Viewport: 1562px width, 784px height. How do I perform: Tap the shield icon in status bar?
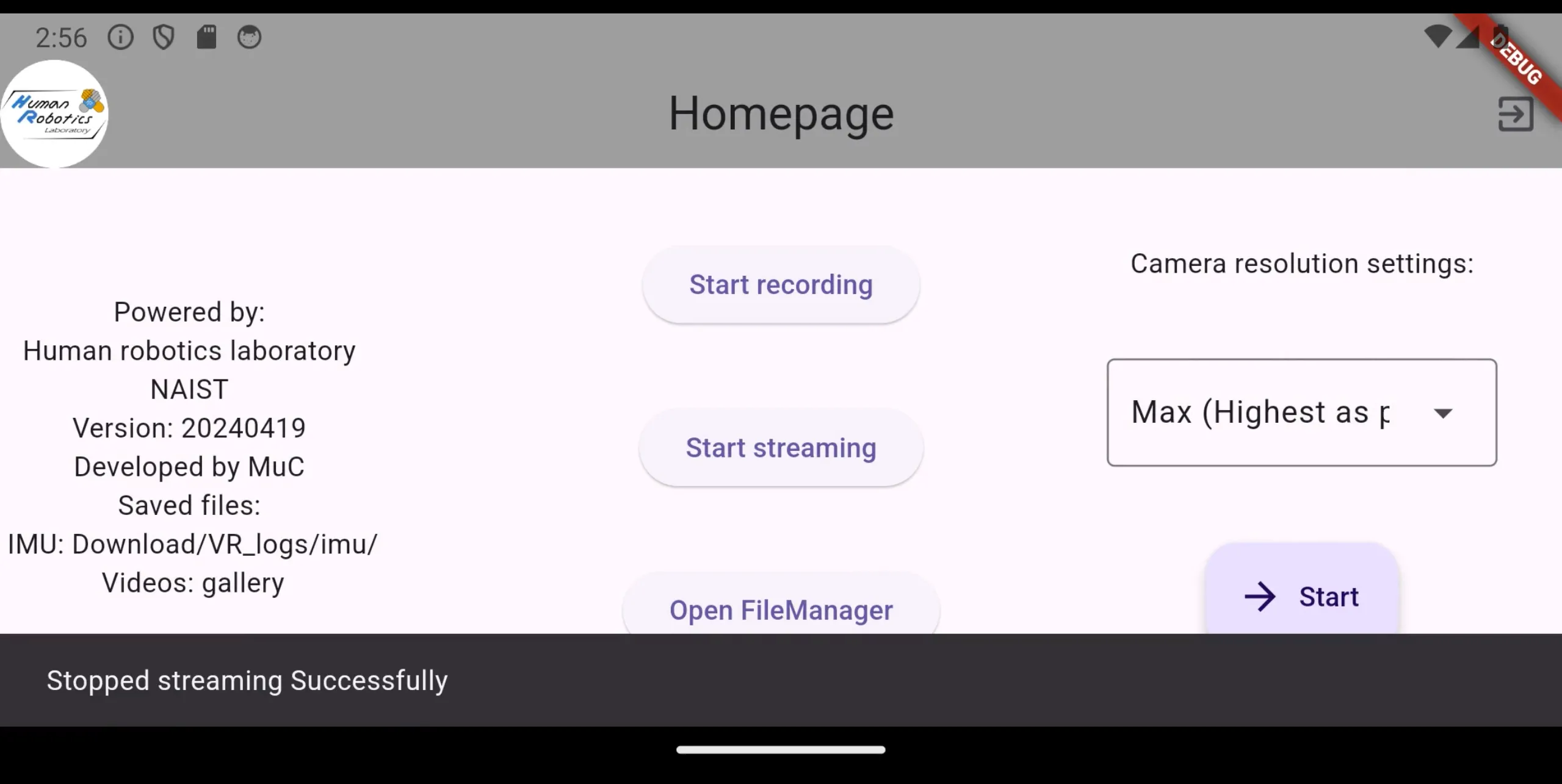pyautogui.click(x=163, y=37)
